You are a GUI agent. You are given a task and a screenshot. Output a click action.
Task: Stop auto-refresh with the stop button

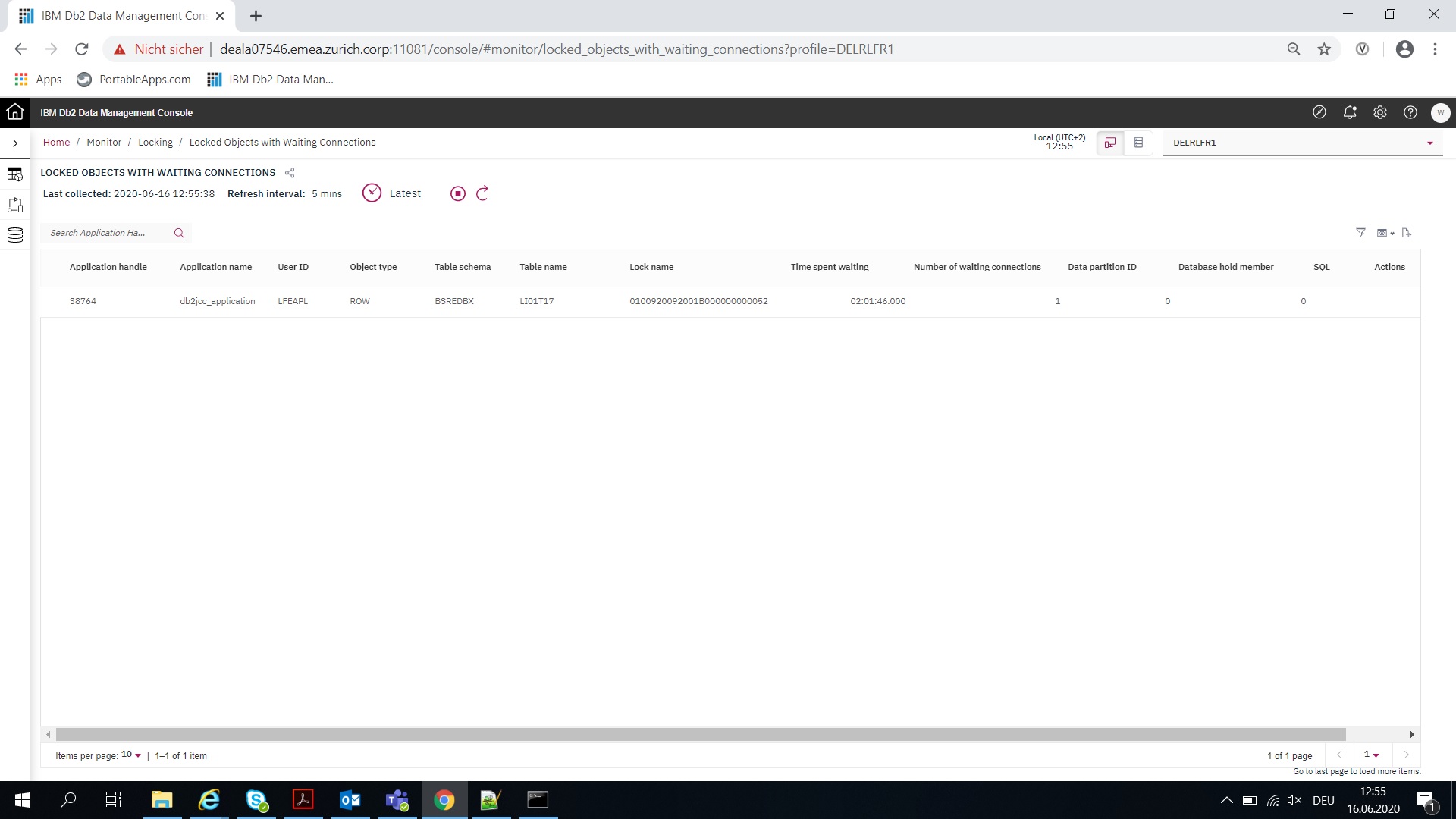click(457, 193)
